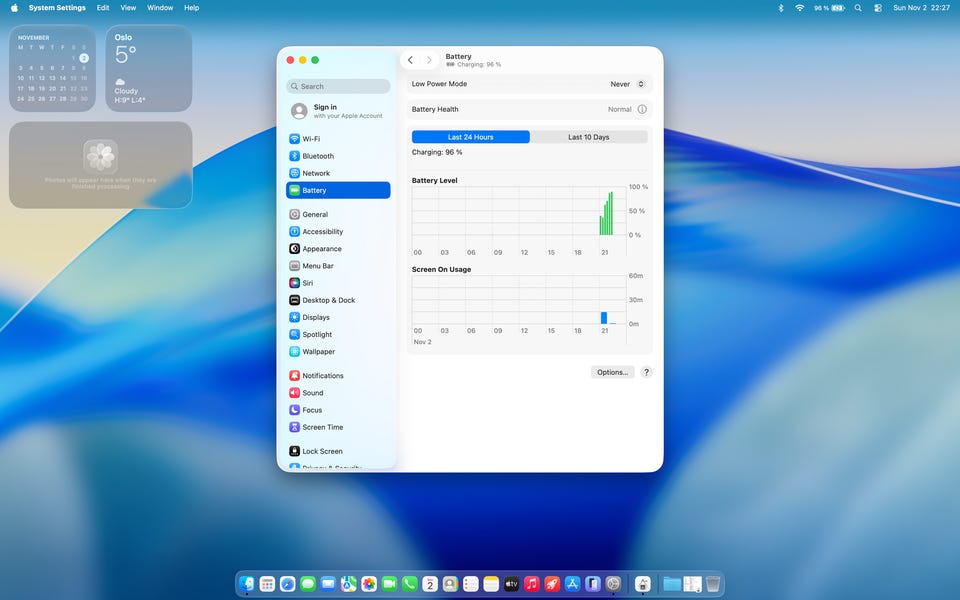The height and width of the screenshot is (600, 960).
Task: Open Control Center in menu bar
Action: (x=878, y=8)
